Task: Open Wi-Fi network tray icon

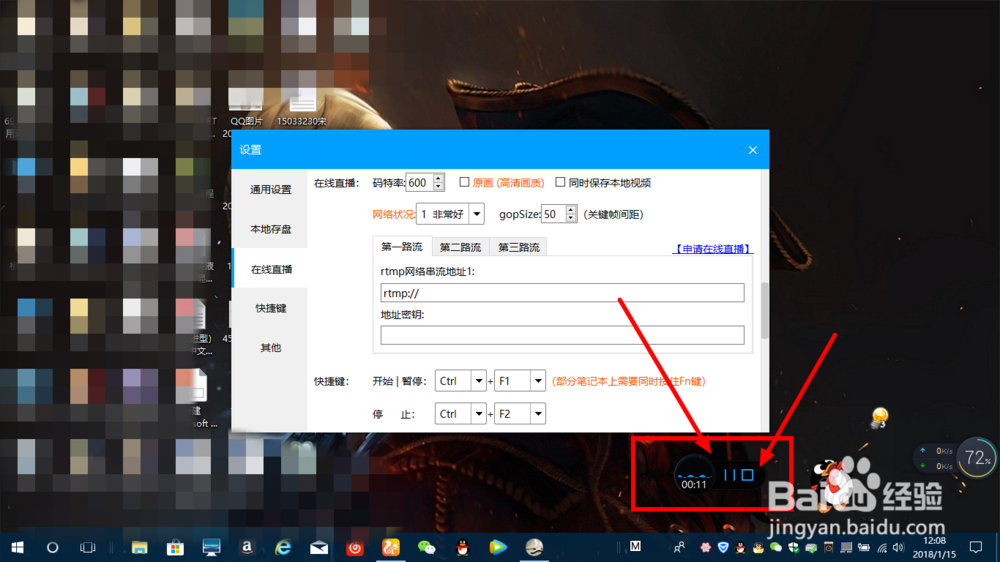Action: (x=882, y=547)
